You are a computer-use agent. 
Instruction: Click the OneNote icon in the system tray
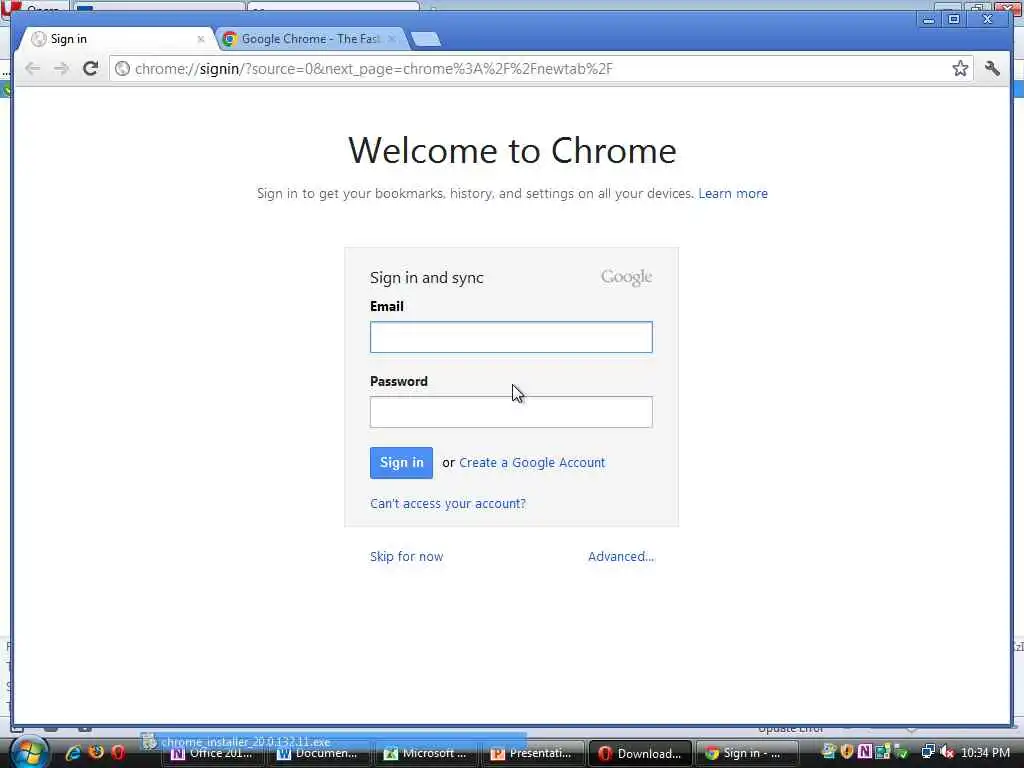pyautogui.click(x=865, y=752)
